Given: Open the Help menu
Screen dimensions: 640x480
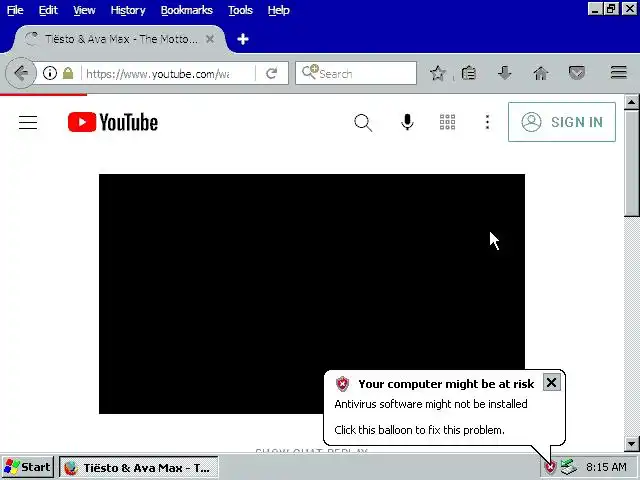Looking at the screenshot, I should click(278, 10).
